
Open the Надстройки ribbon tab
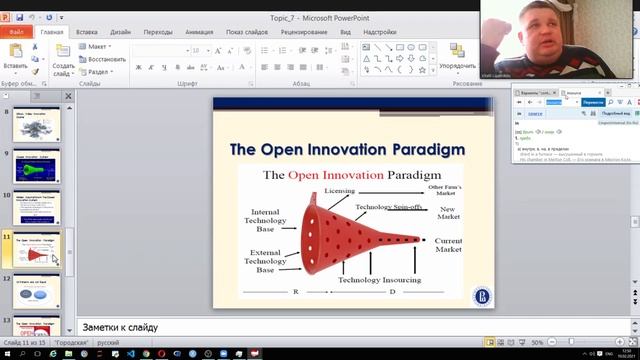(x=380, y=32)
